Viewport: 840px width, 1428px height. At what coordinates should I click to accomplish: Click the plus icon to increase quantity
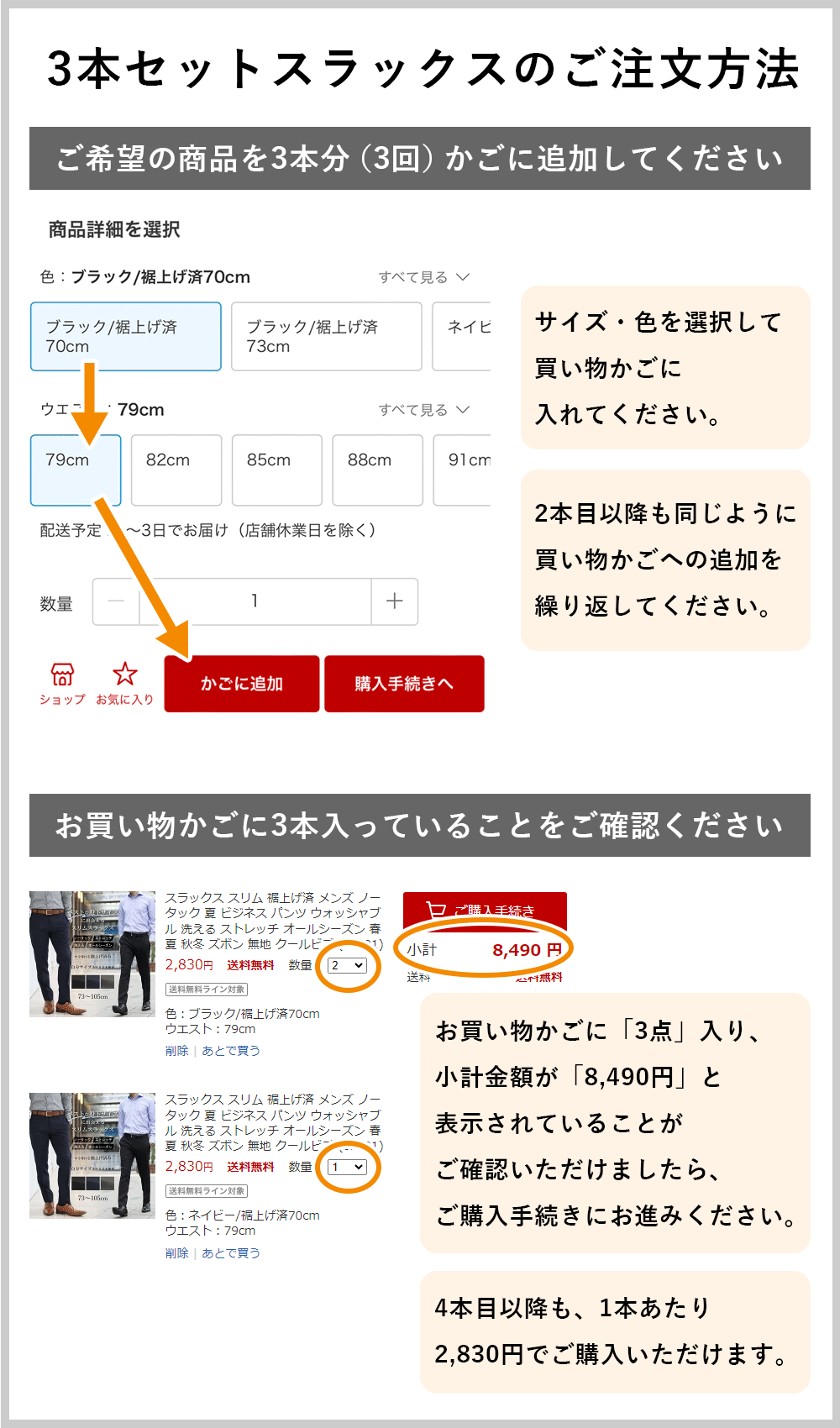(x=394, y=601)
